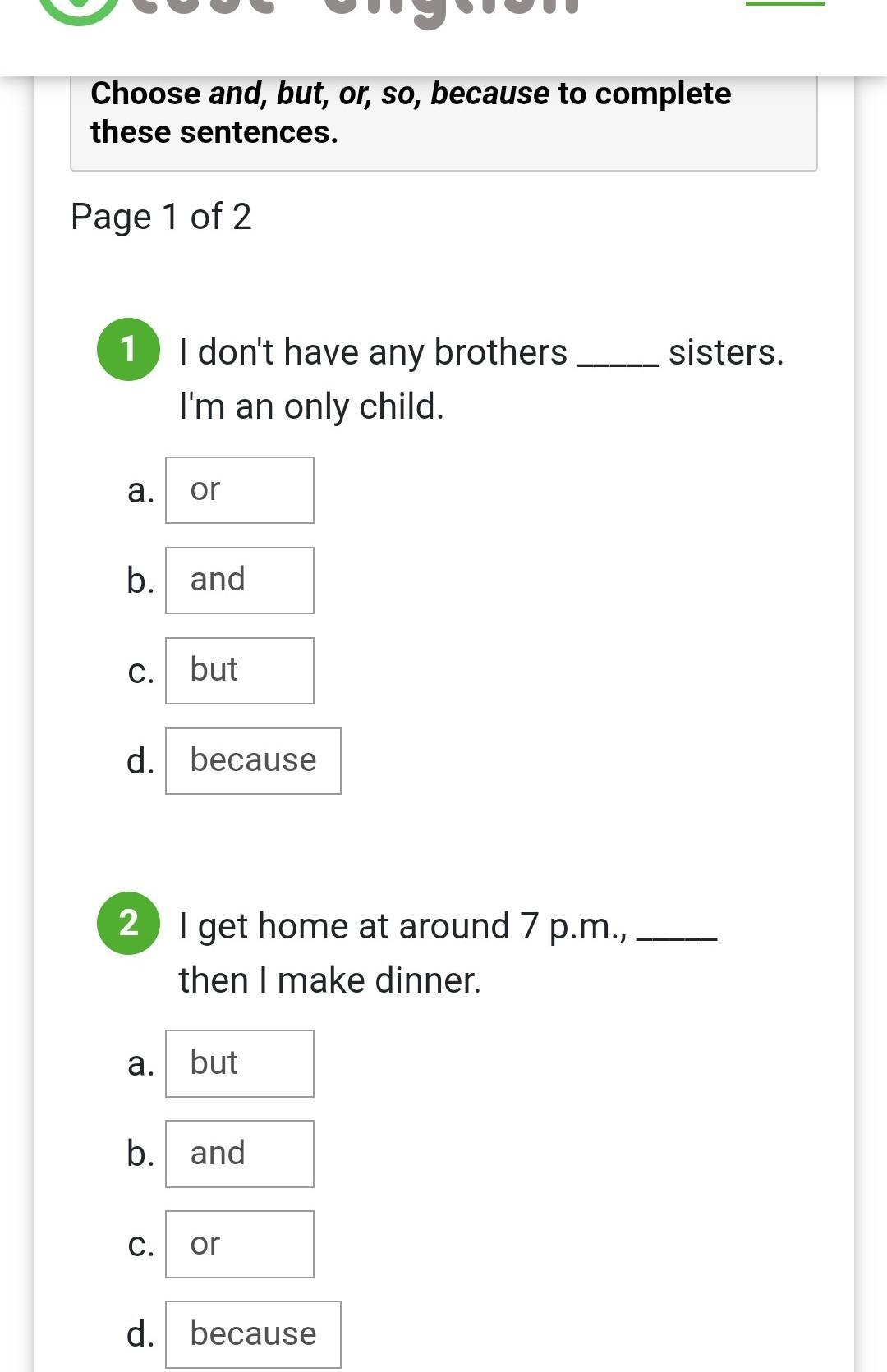
Task: Click the word 'sisters.' in question 1
Action: pyautogui.click(x=726, y=352)
